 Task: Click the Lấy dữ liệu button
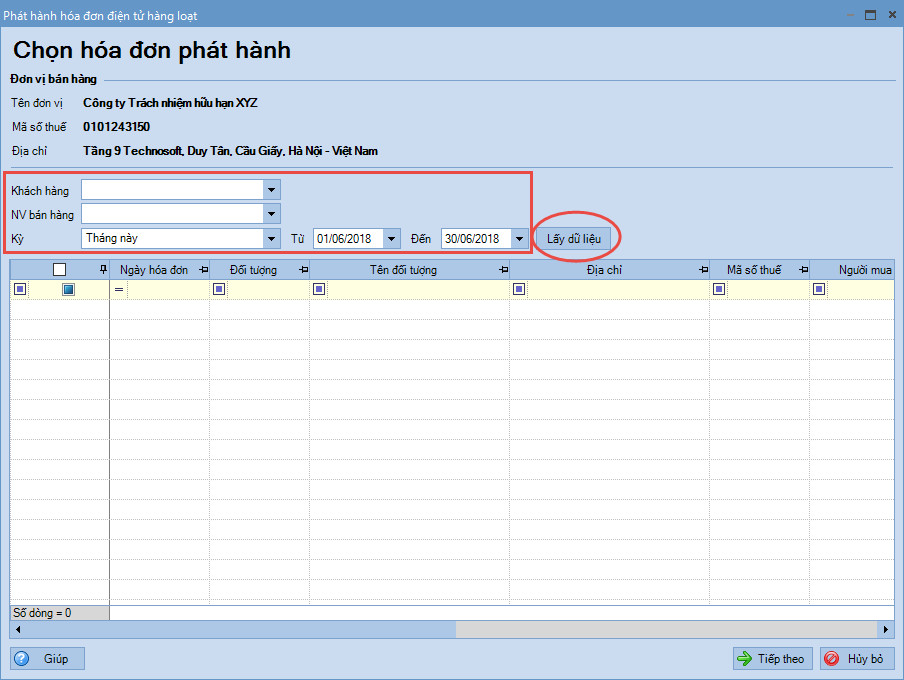point(574,238)
